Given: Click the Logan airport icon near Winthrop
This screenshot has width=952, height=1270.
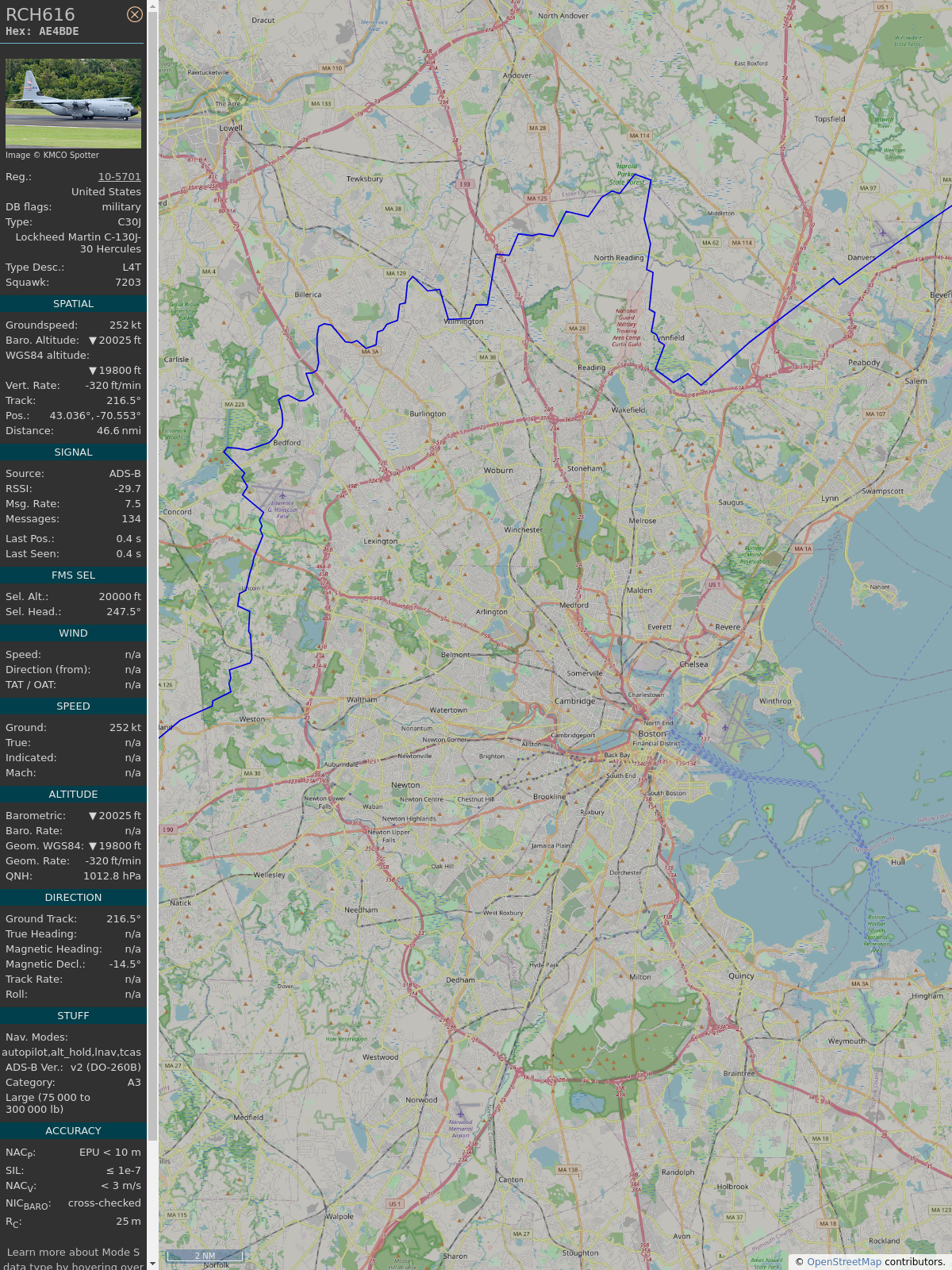Looking at the screenshot, I should click(x=724, y=727).
